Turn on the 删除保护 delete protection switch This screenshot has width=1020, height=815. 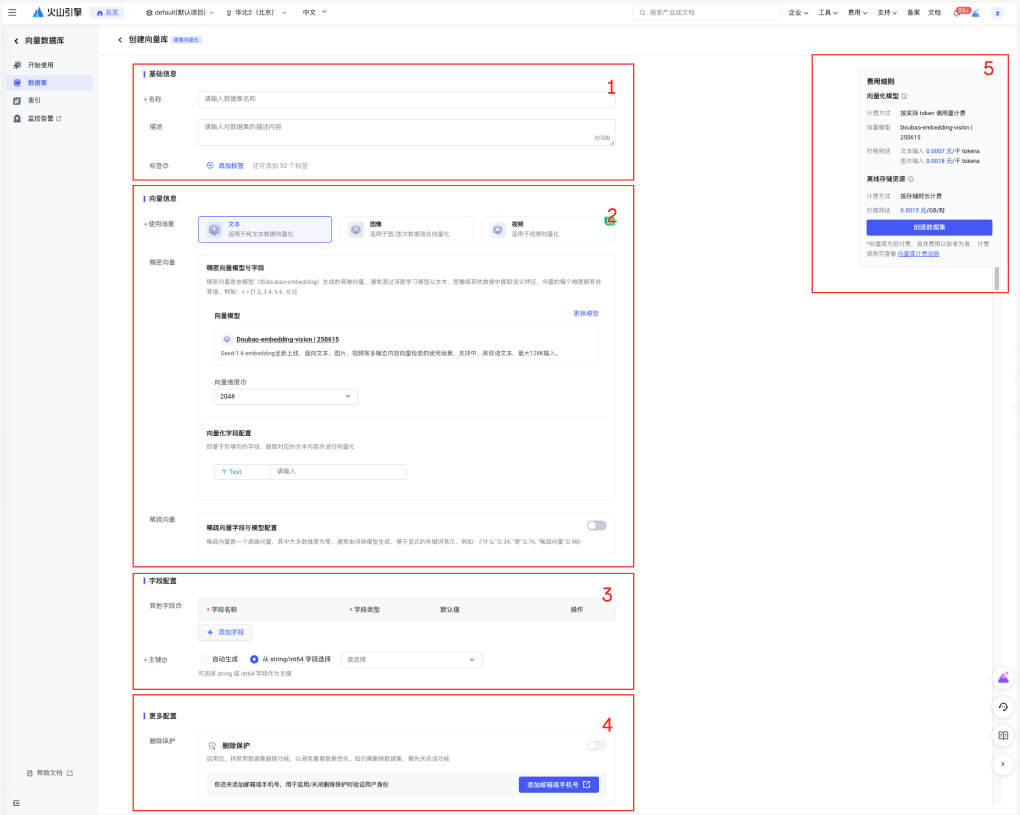[596, 745]
